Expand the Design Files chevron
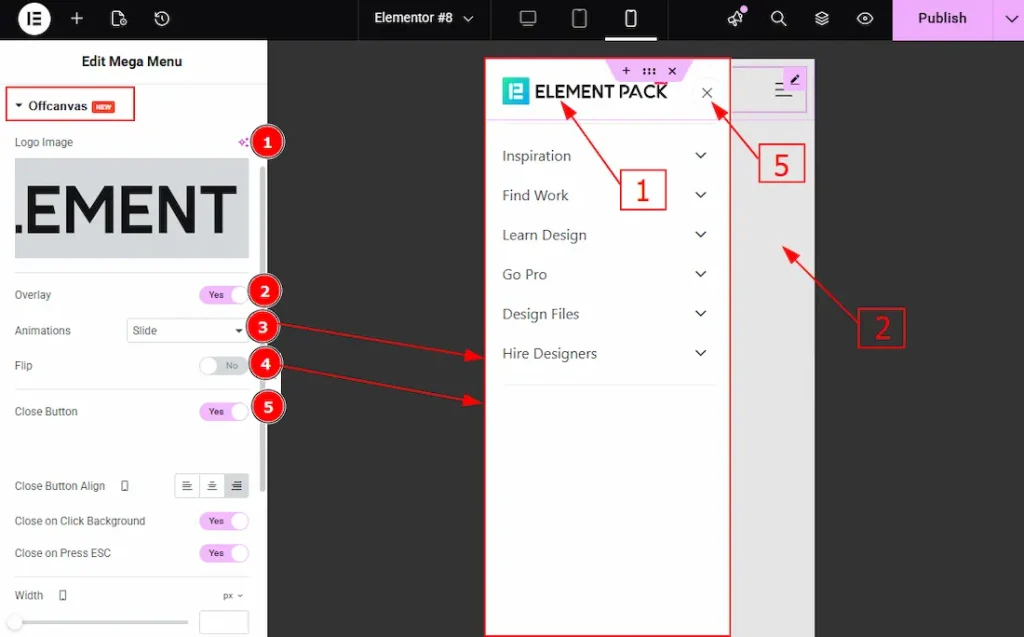Viewport: 1024px width, 637px height. click(x=701, y=314)
